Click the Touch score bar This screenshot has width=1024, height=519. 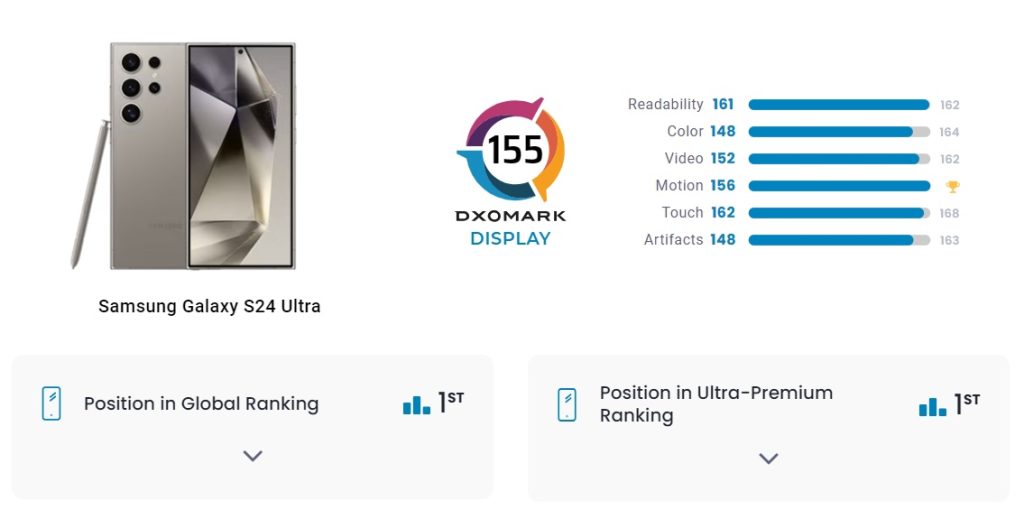point(839,213)
